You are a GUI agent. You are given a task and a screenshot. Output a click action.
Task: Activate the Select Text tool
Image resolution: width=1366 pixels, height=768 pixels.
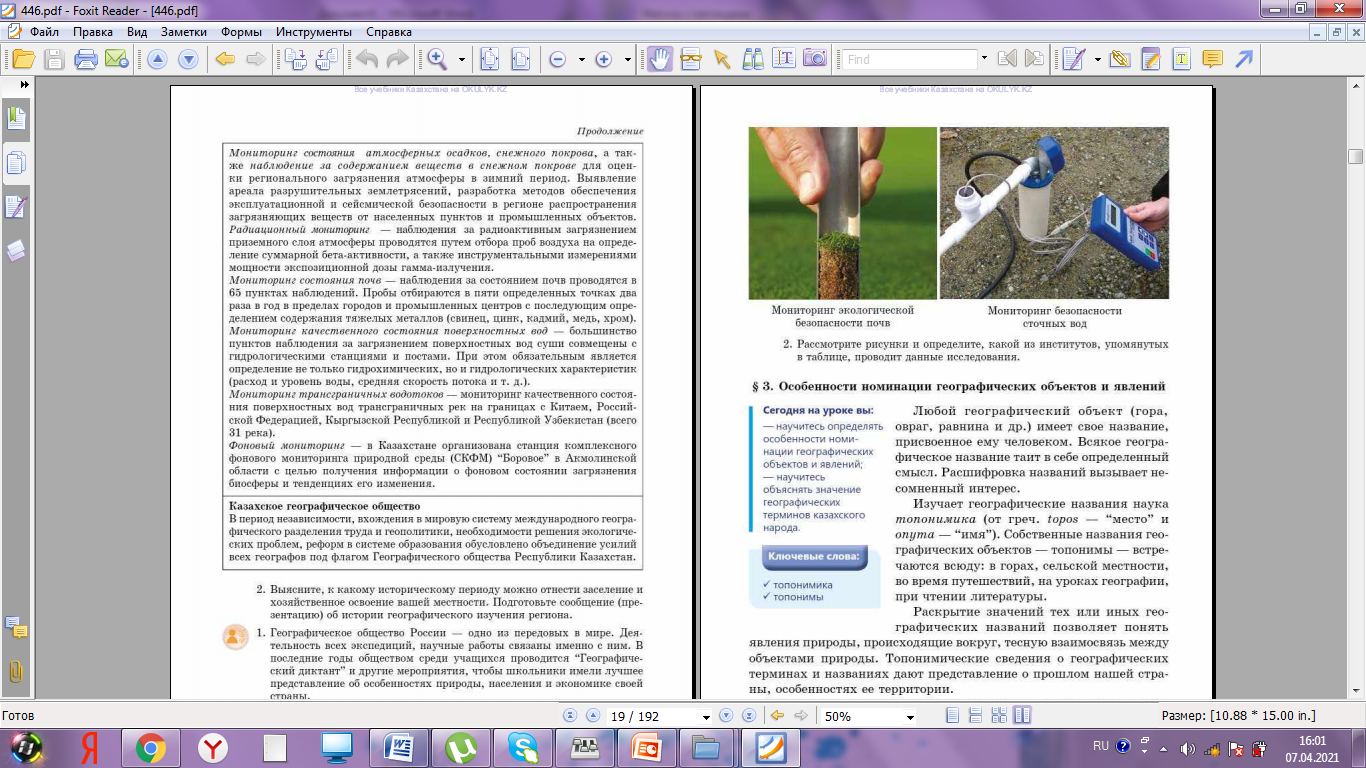click(x=784, y=59)
